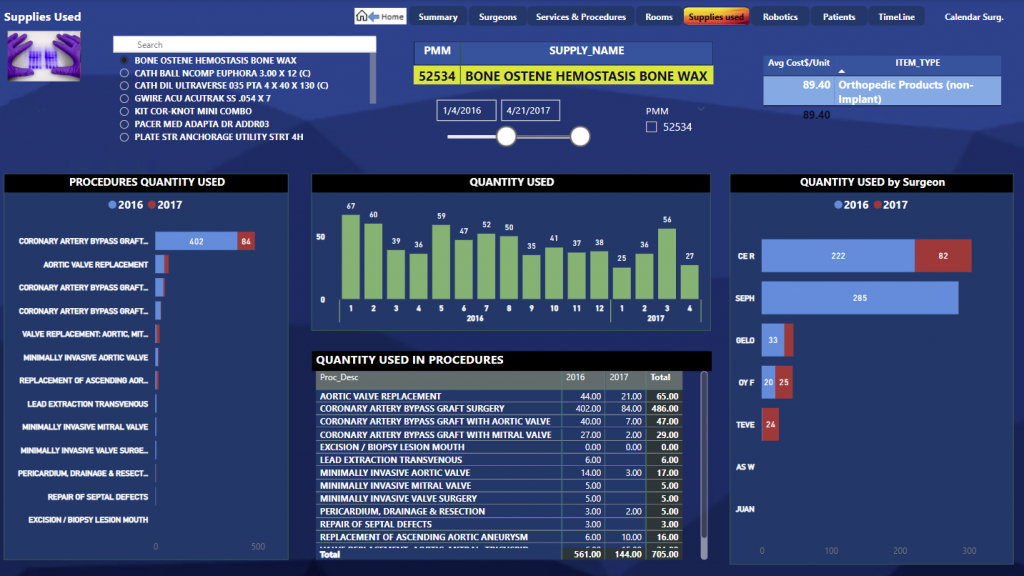Image resolution: width=1024 pixels, height=576 pixels.
Task: Click the 2017 red legend dot in Surgeon chart
Action: 877,205
